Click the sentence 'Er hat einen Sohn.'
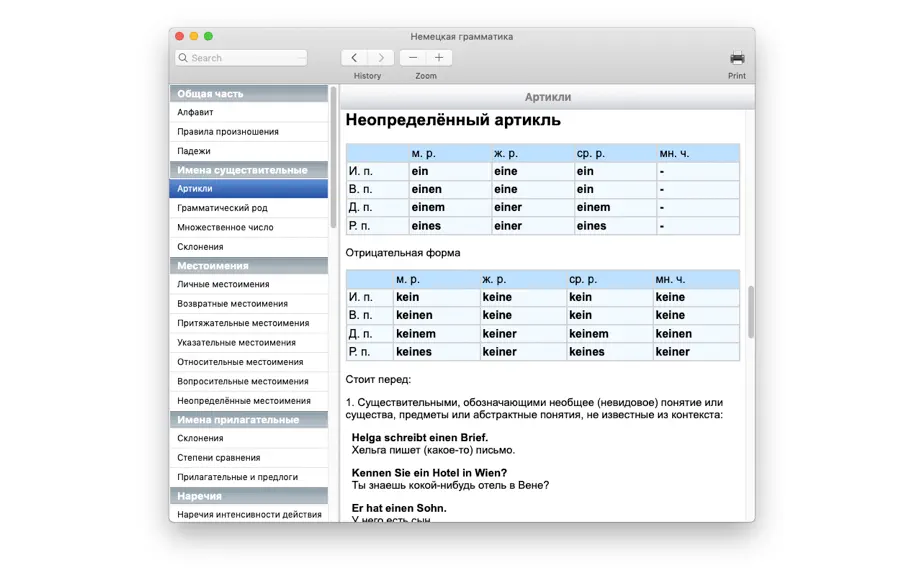Viewport: 922px width, 576px height. pos(399,508)
